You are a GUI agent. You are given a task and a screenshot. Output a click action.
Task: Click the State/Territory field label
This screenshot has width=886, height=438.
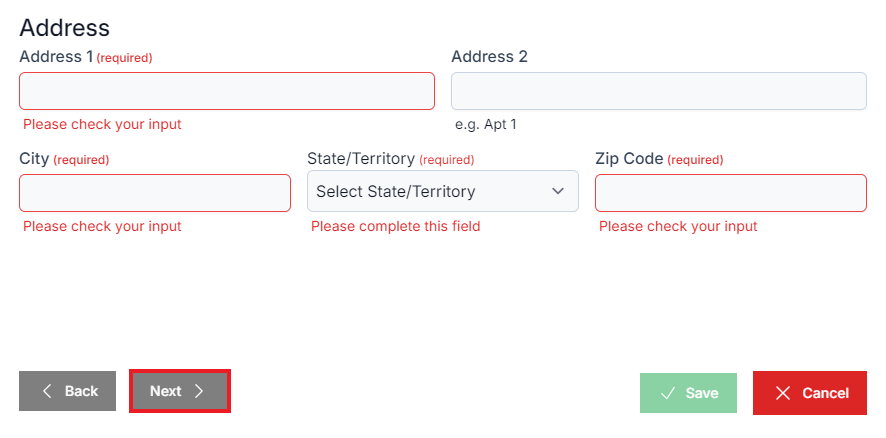360,159
